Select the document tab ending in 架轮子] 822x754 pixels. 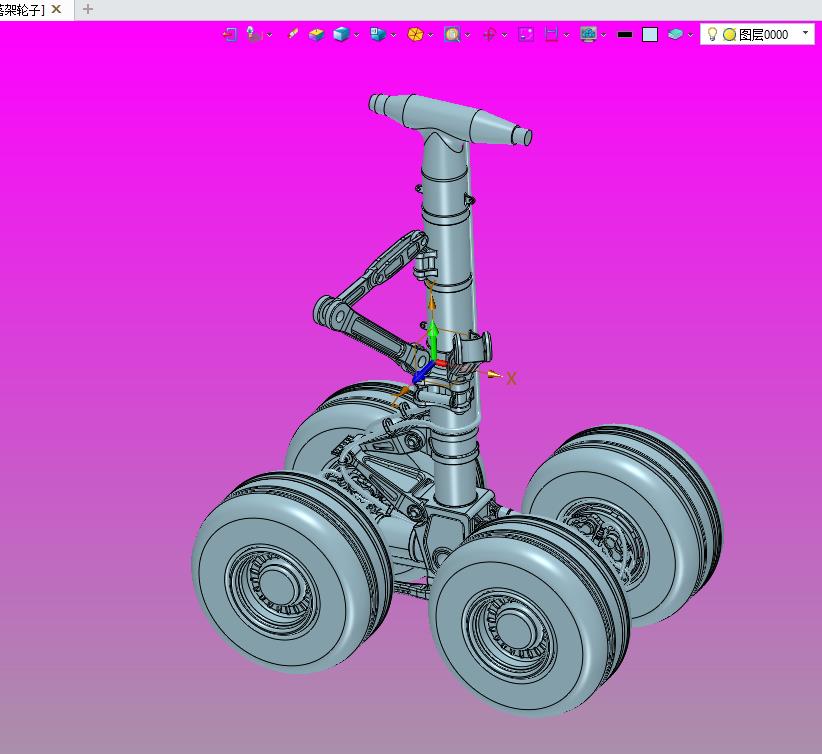[23, 9]
